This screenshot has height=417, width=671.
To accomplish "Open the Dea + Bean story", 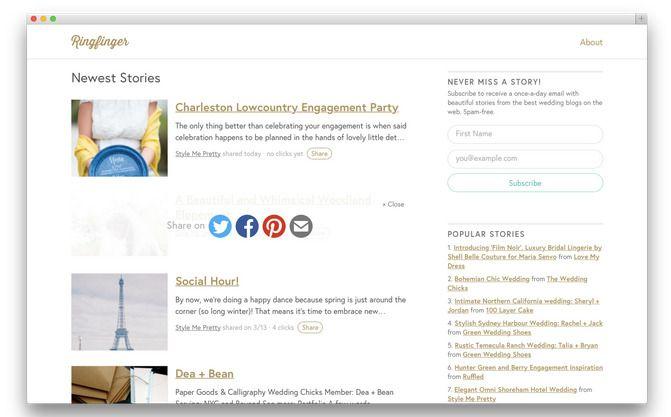I will (205, 374).
